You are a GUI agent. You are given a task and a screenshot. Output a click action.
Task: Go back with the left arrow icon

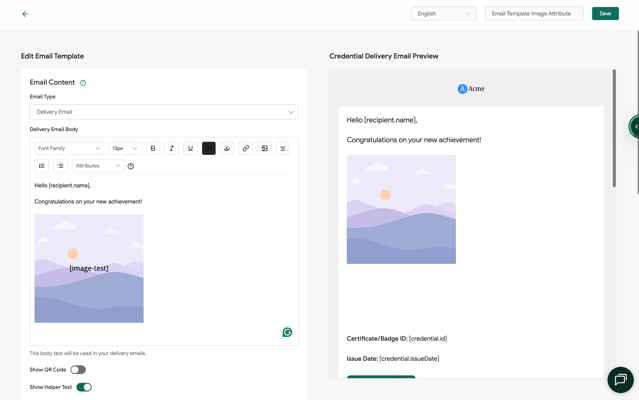coord(25,14)
